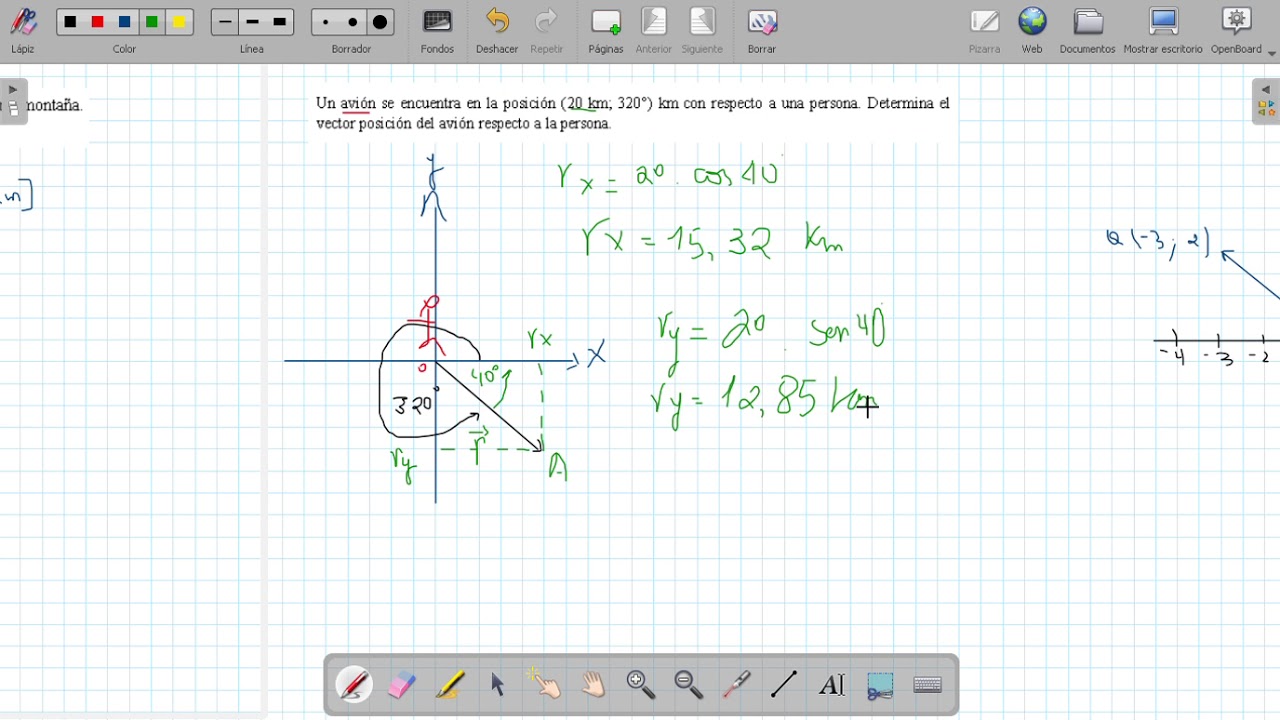Select the interact pointing hand tool

pos(545,685)
